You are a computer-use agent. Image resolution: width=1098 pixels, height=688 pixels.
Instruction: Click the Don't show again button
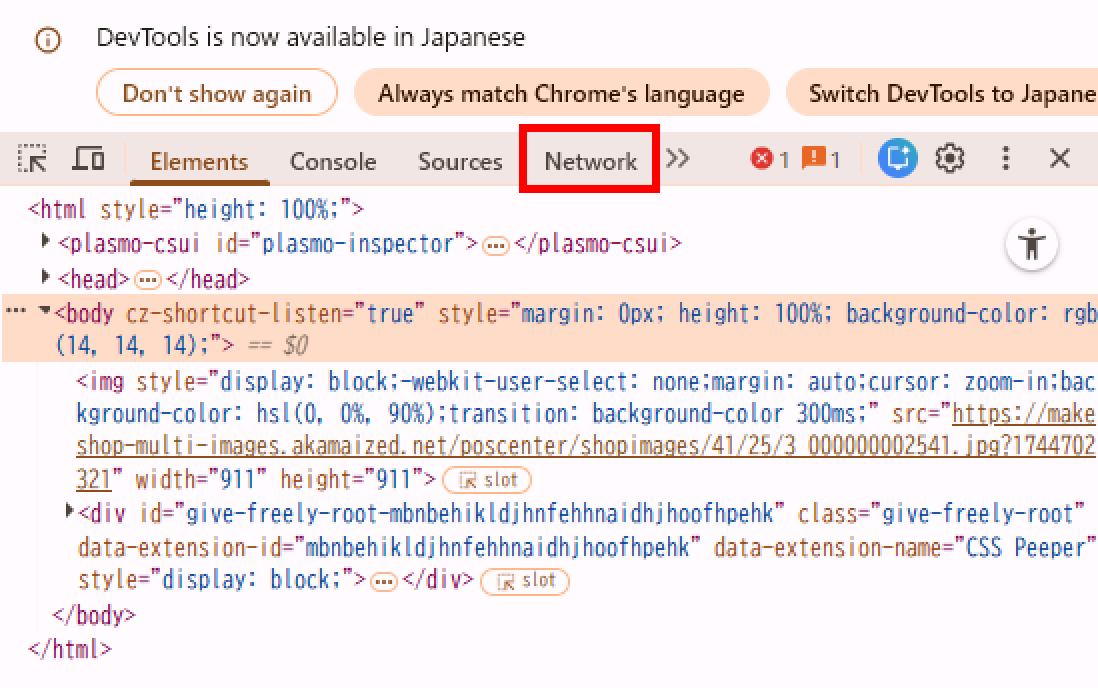click(x=217, y=94)
